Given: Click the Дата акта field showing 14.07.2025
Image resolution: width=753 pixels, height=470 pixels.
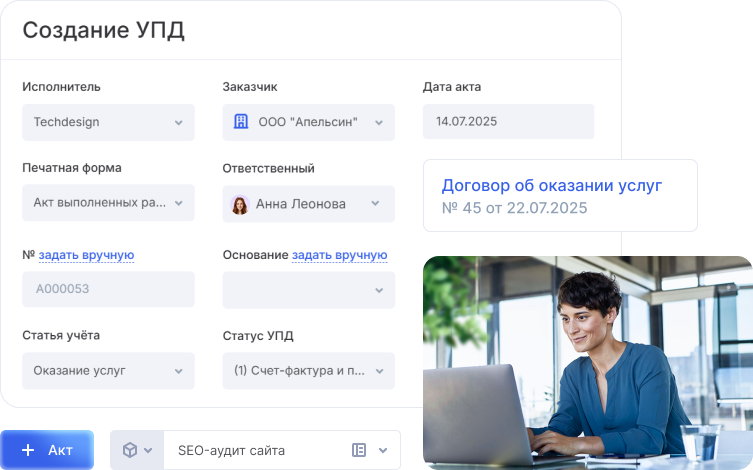Looking at the screenshot, I should (508, 121).
